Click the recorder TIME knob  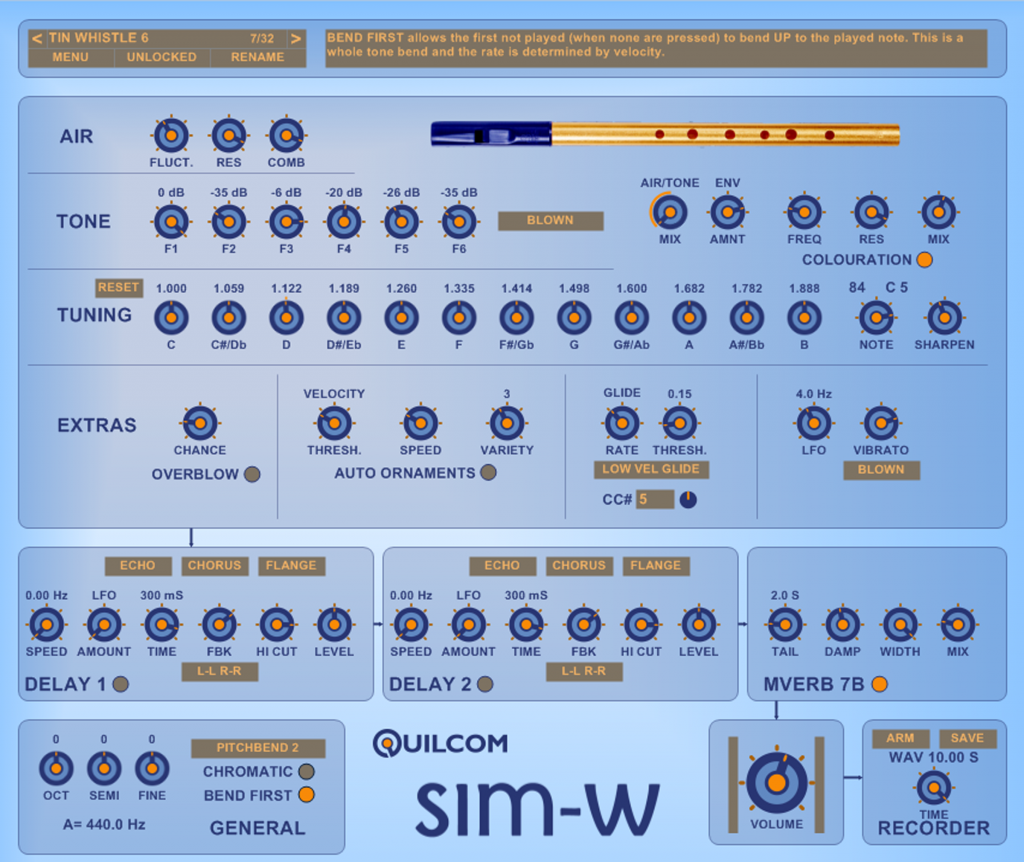point(934,788)
